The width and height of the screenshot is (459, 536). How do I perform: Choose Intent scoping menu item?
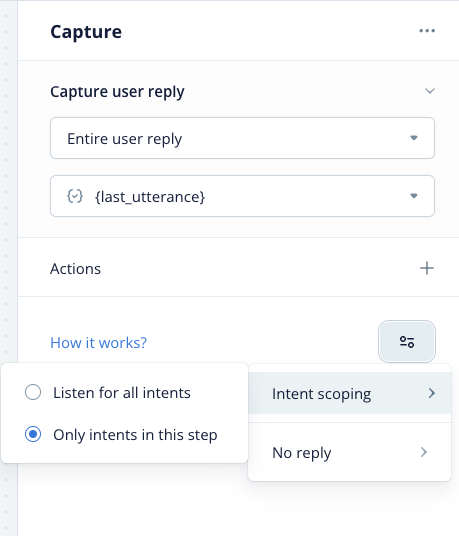[x=350, y=393]
